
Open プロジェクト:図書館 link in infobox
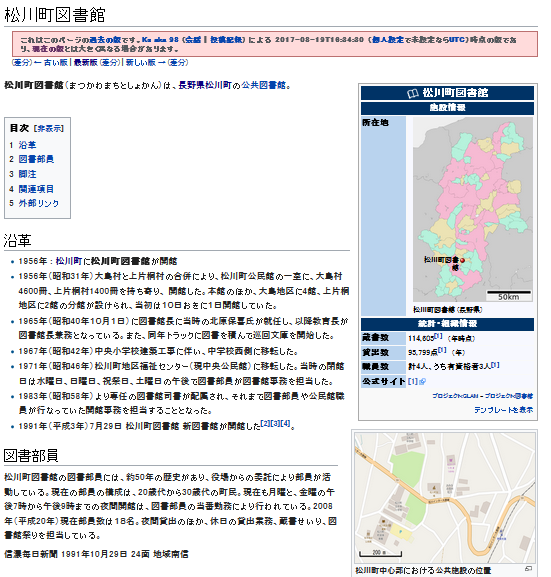(509, 396)
